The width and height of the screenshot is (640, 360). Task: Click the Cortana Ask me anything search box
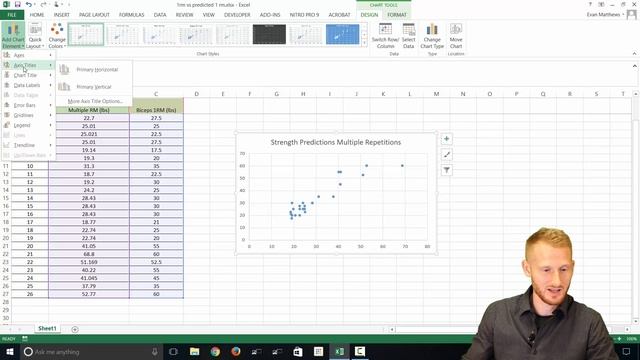(x=91, y=352)
